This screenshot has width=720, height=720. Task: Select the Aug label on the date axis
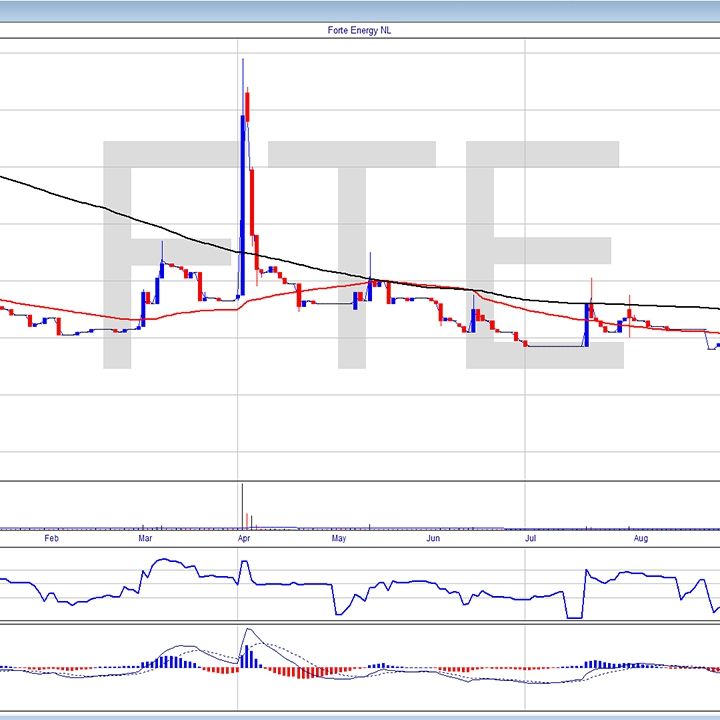(641, 538)
